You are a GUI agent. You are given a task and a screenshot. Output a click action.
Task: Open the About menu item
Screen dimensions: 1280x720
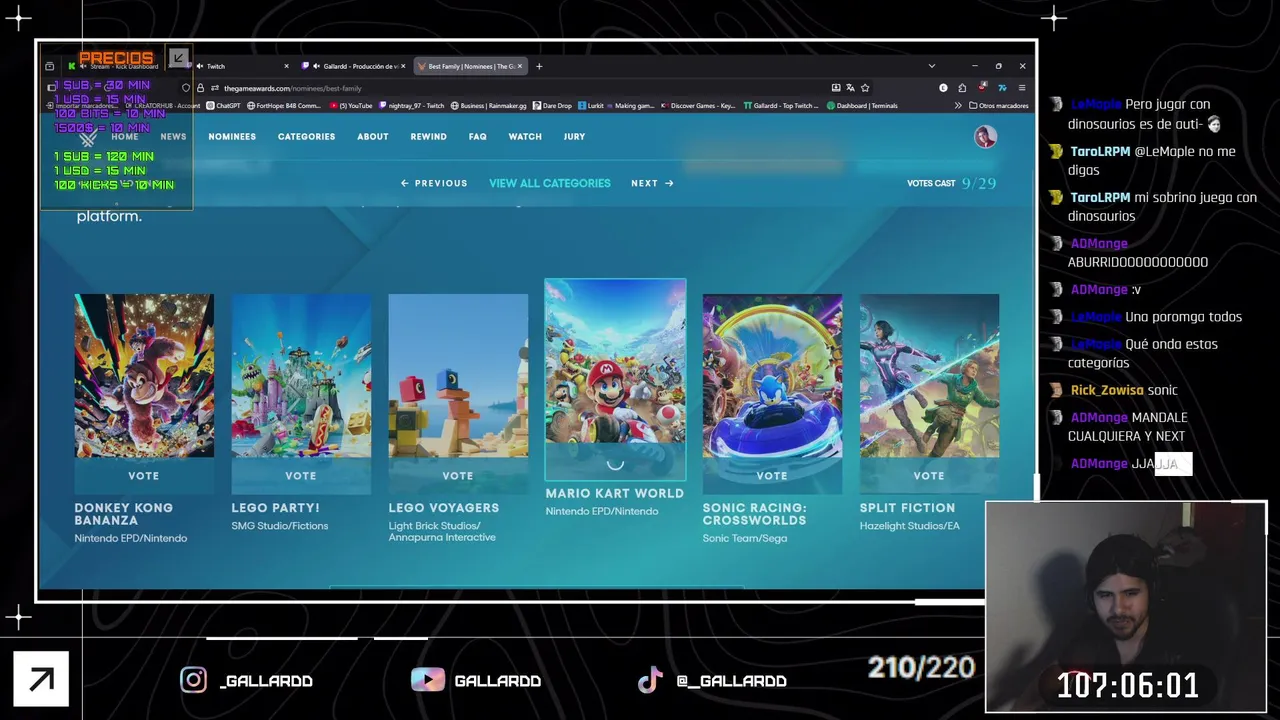point(373,137)
